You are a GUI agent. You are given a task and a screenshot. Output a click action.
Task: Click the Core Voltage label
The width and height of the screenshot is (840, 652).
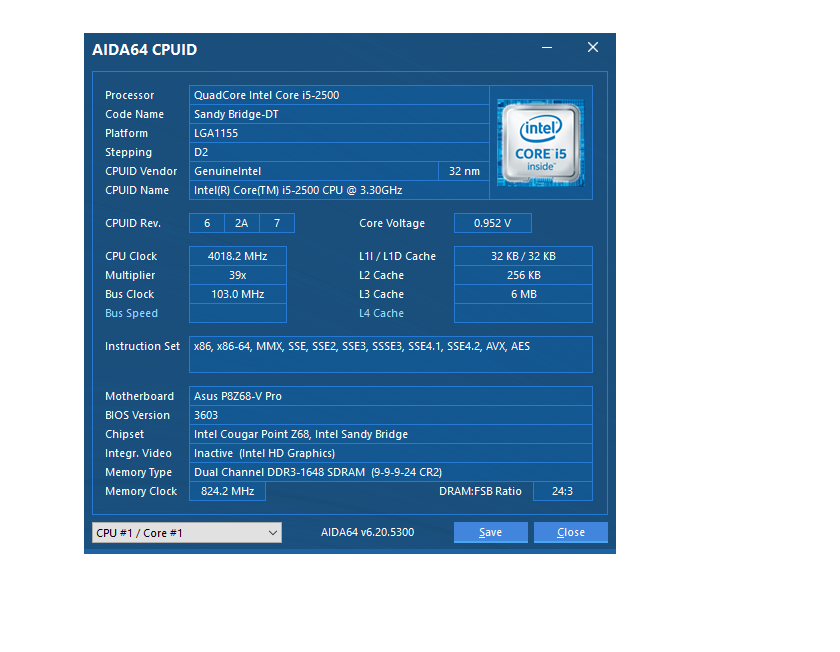(392, 223)
